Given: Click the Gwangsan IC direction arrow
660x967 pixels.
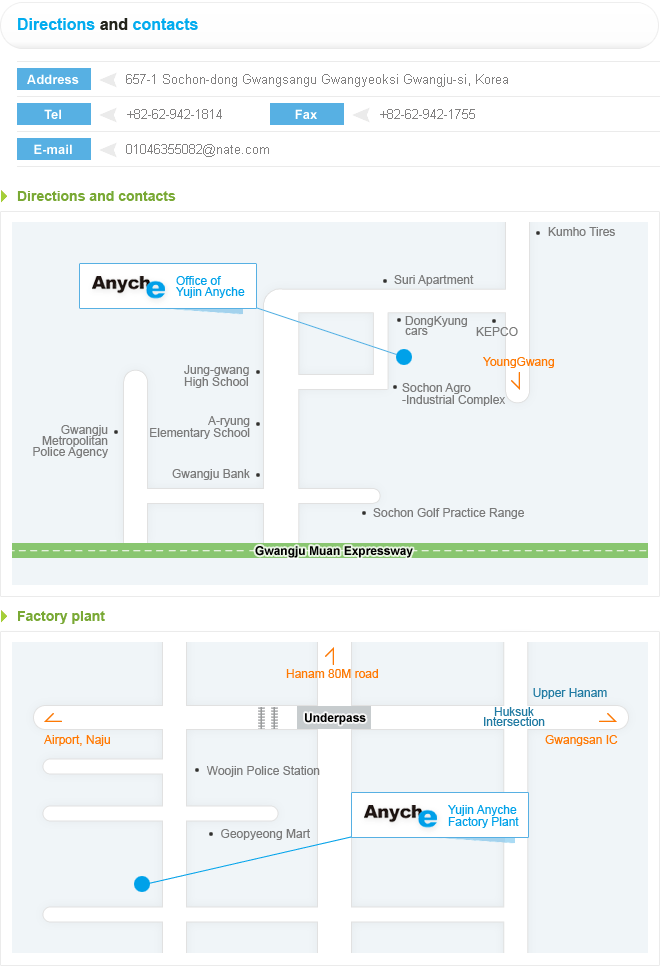Looking at the screenshot, I should pyautogui.click(x=608, y=718).
